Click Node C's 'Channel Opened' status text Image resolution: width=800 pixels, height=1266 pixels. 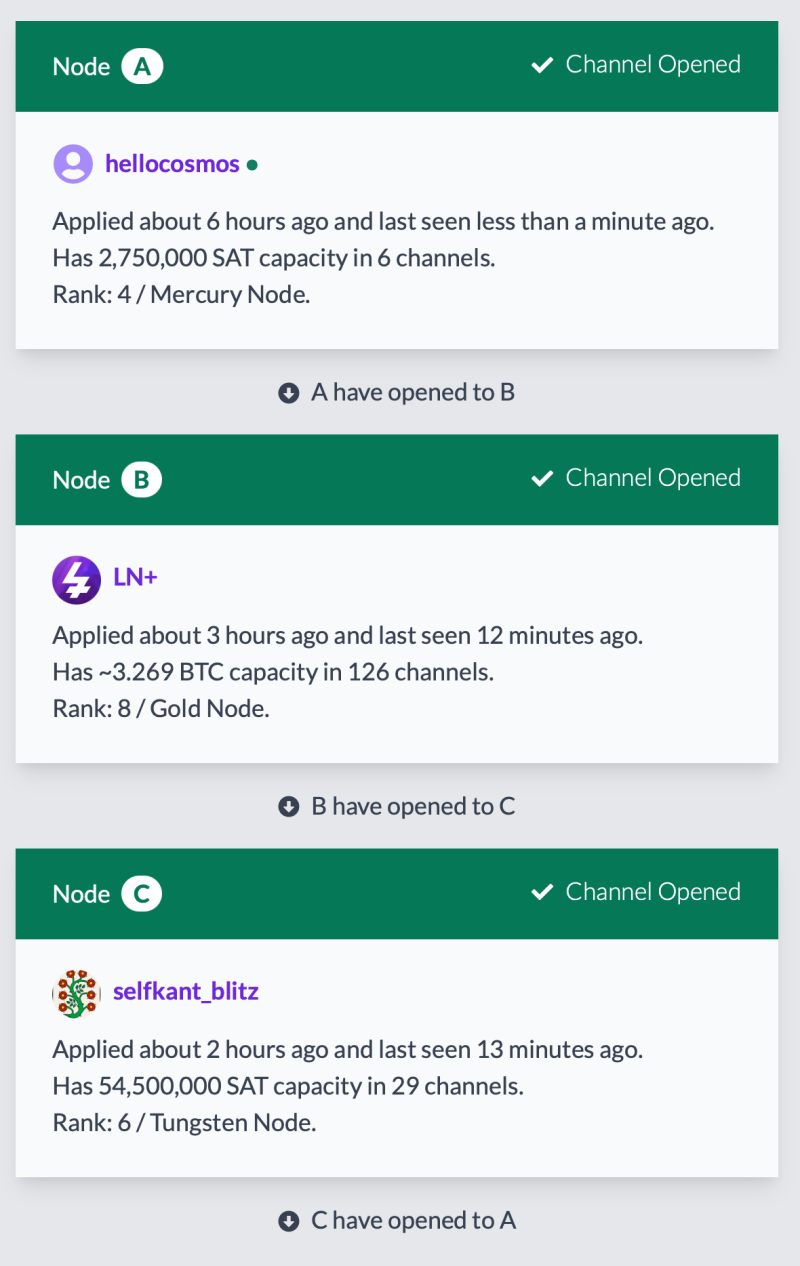pos(653,892)
